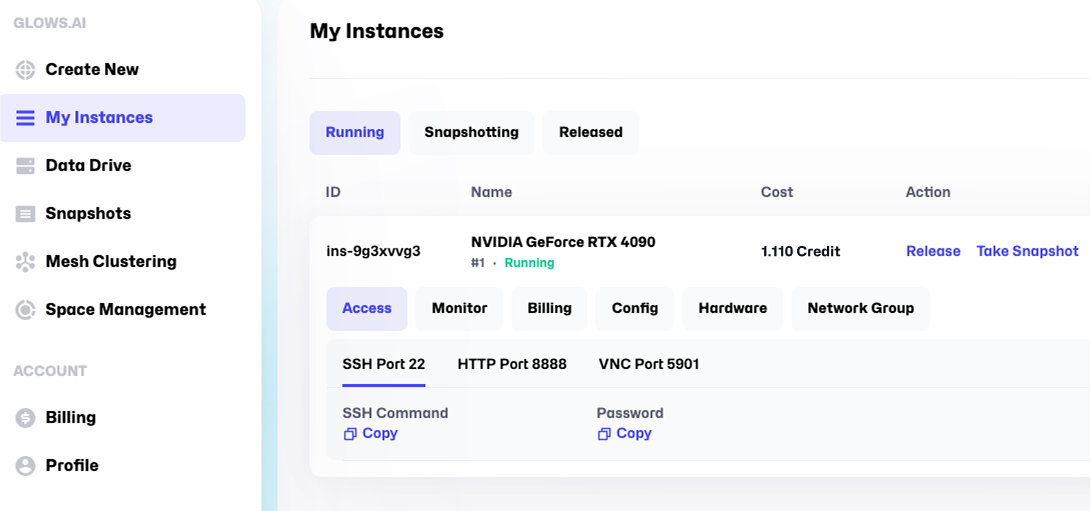Click the My Instances page heading
This screenshot has height=511, width=1091.
click(376, 31)
